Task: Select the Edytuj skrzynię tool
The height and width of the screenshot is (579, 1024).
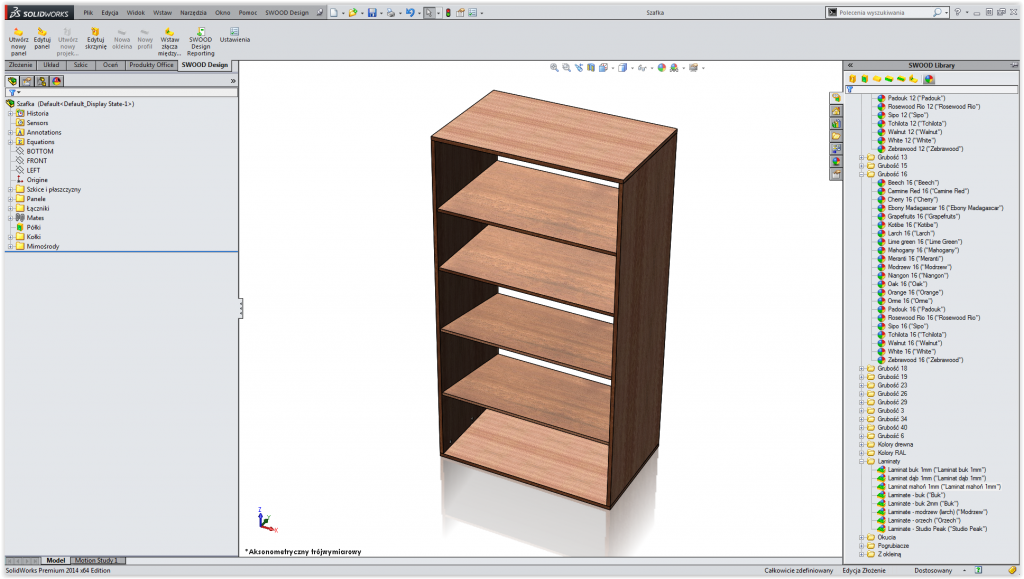Action: coord(96,38)
